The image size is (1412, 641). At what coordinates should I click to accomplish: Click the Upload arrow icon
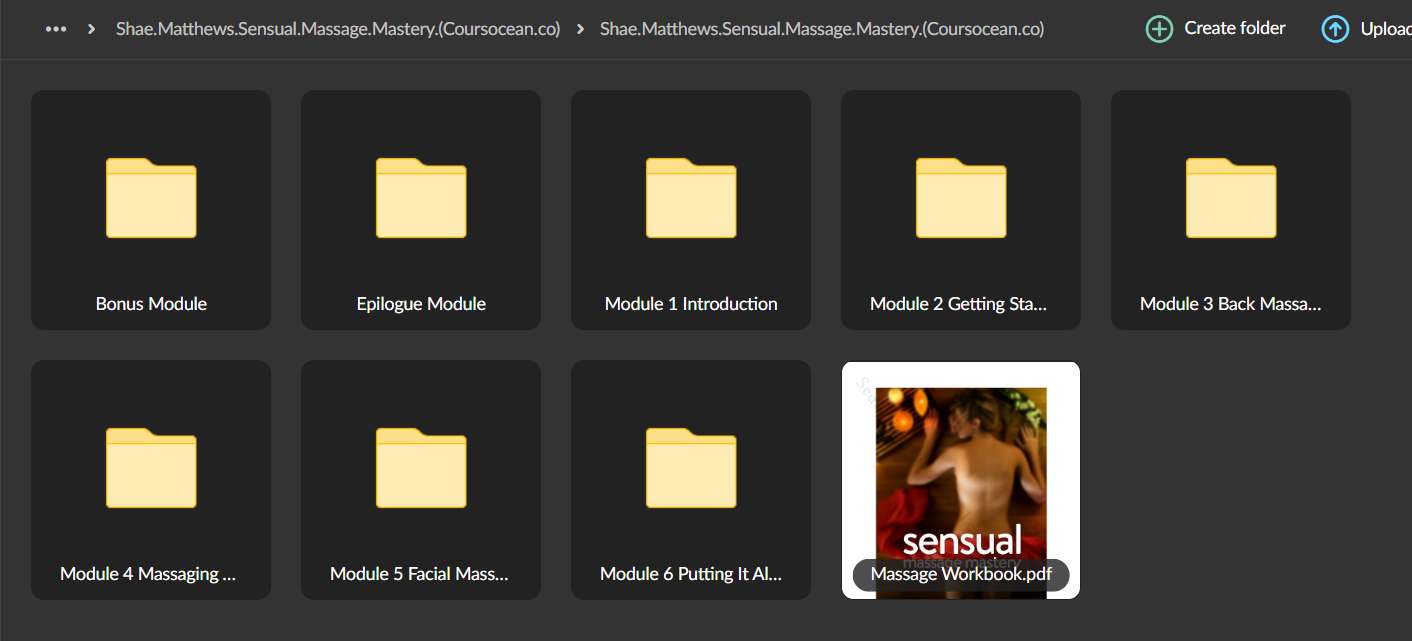[x=1335, y=29]
